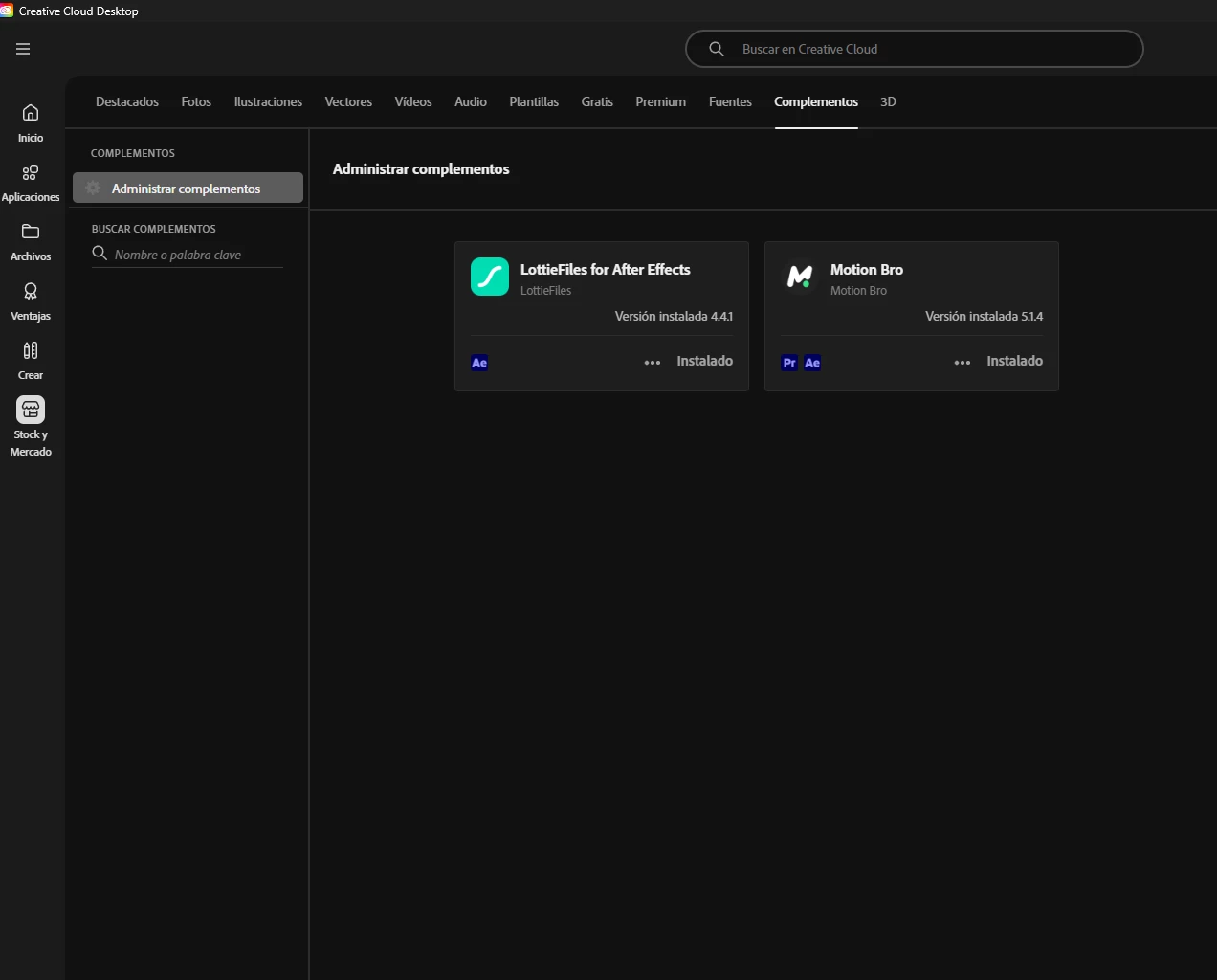Click the Nombre o palabra clave search field
The width and height of the screenshot is (1217, 980).
click(x=188, y=255)
